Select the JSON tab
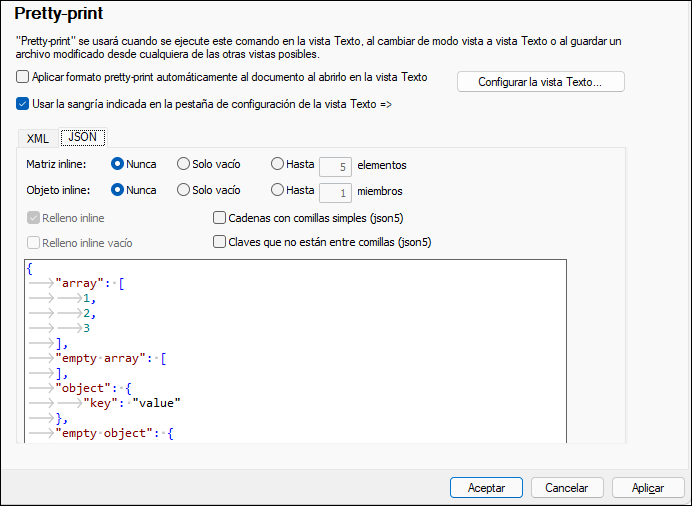The height and width of the screenshot is (506, 692). tap(83, 137)
